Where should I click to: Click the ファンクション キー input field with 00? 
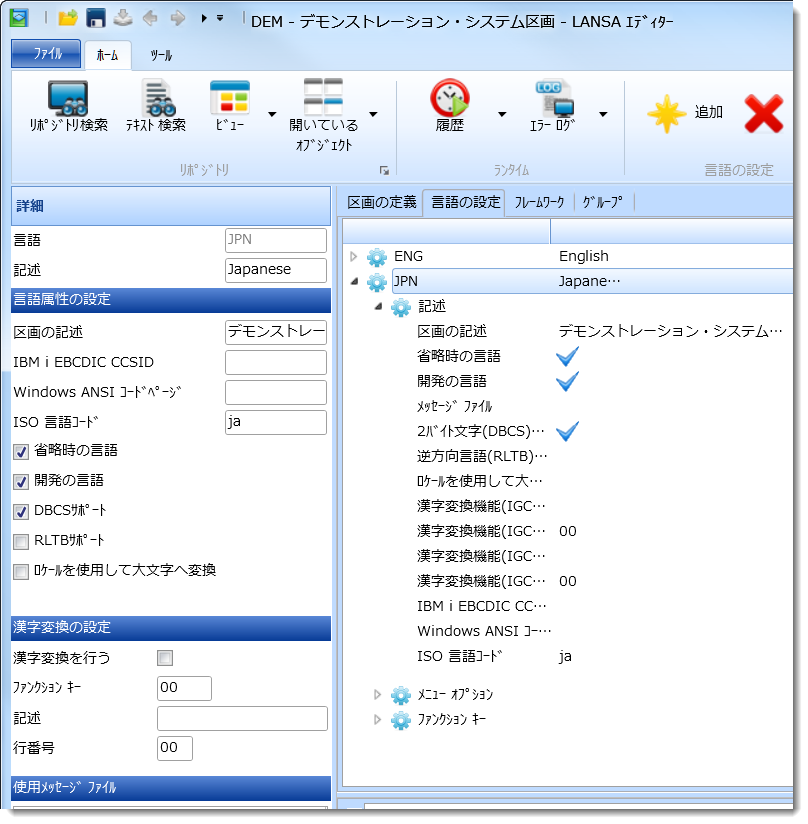coord(184,688)
